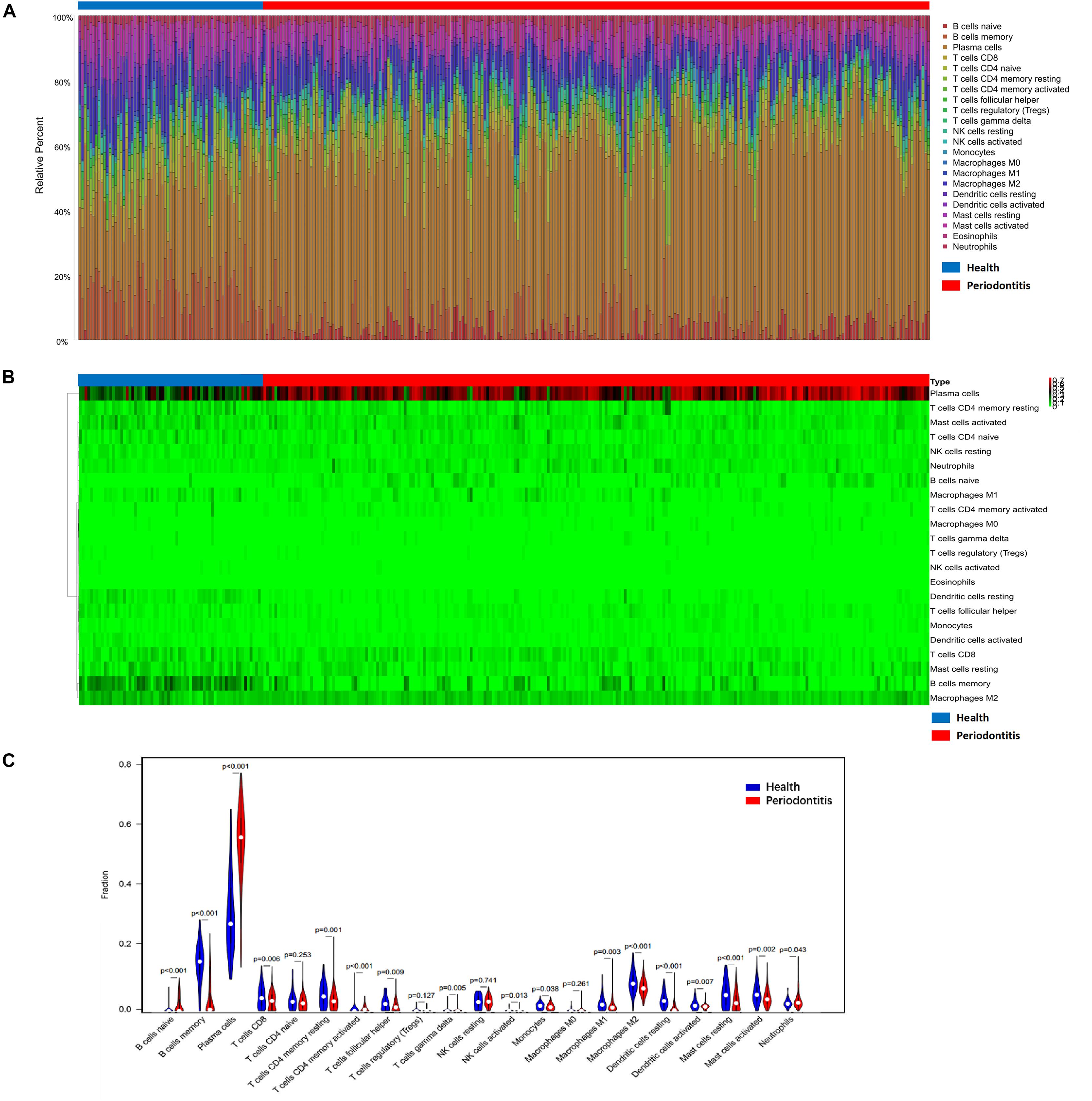Click the 'Neutrophils' heatmap row label
Viewport: 1092px width, 1101px height.
952,466
